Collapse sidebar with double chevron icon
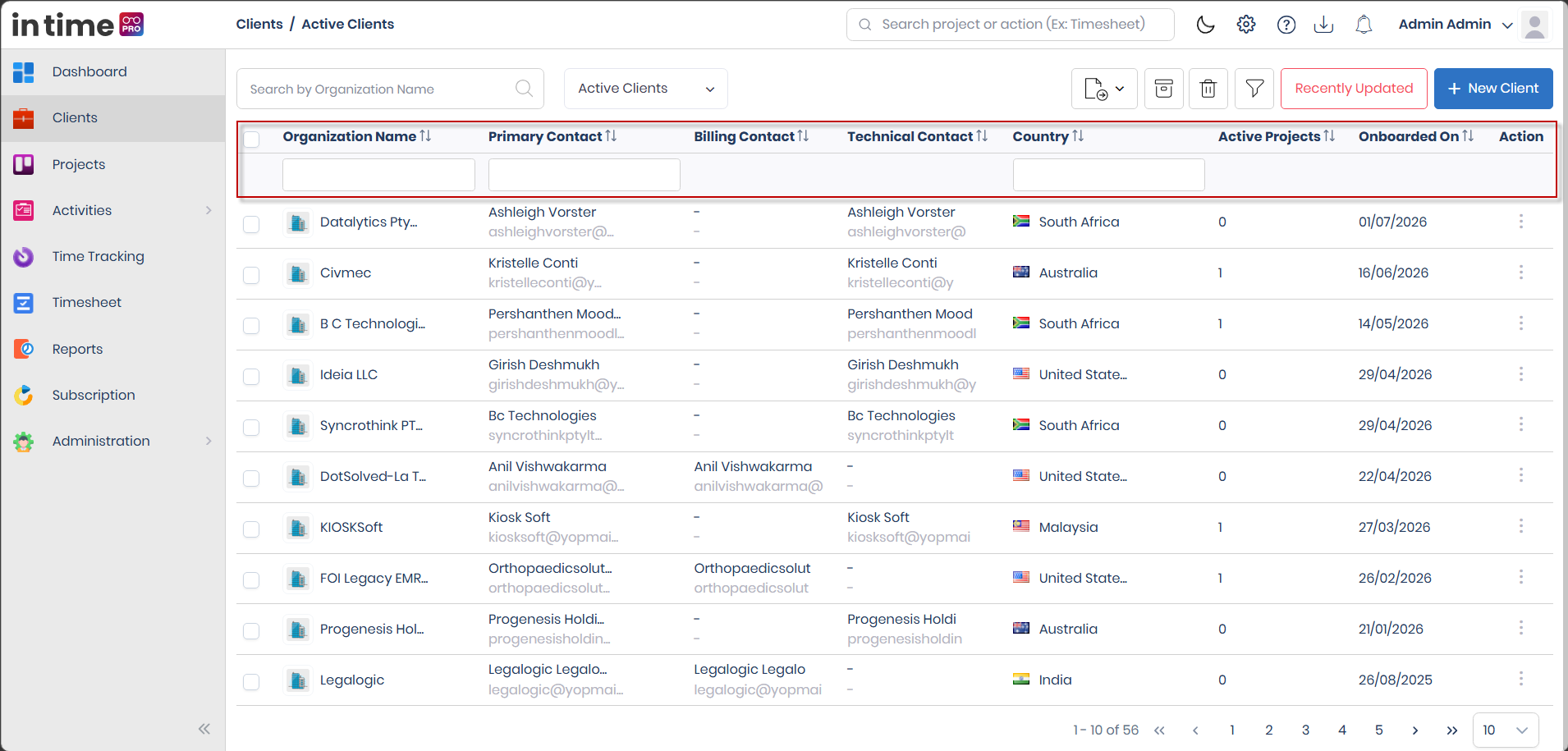The height and width of the screenshot is (751, 1568). click(204, 729)
